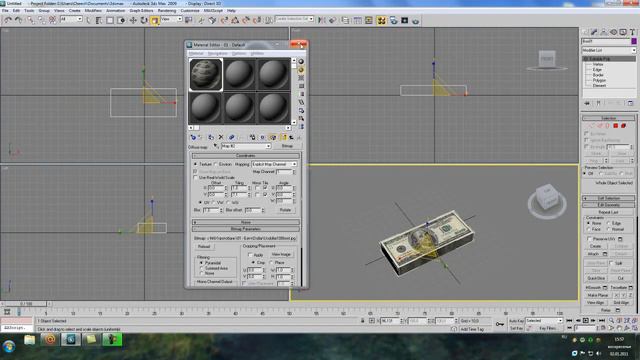The image size is (640, 360).
Task: Select the Place radio button
Action: 271,262
